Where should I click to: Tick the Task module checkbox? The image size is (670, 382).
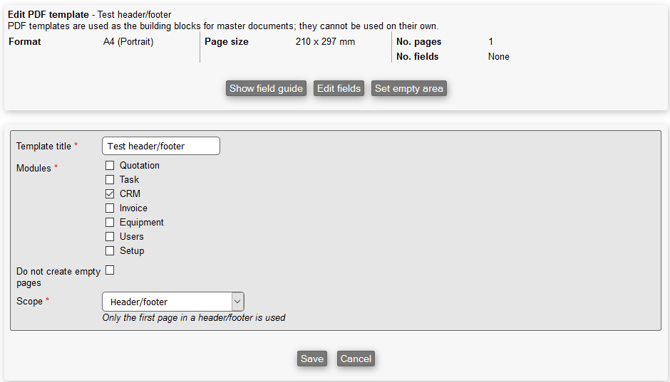coord(110,179)
